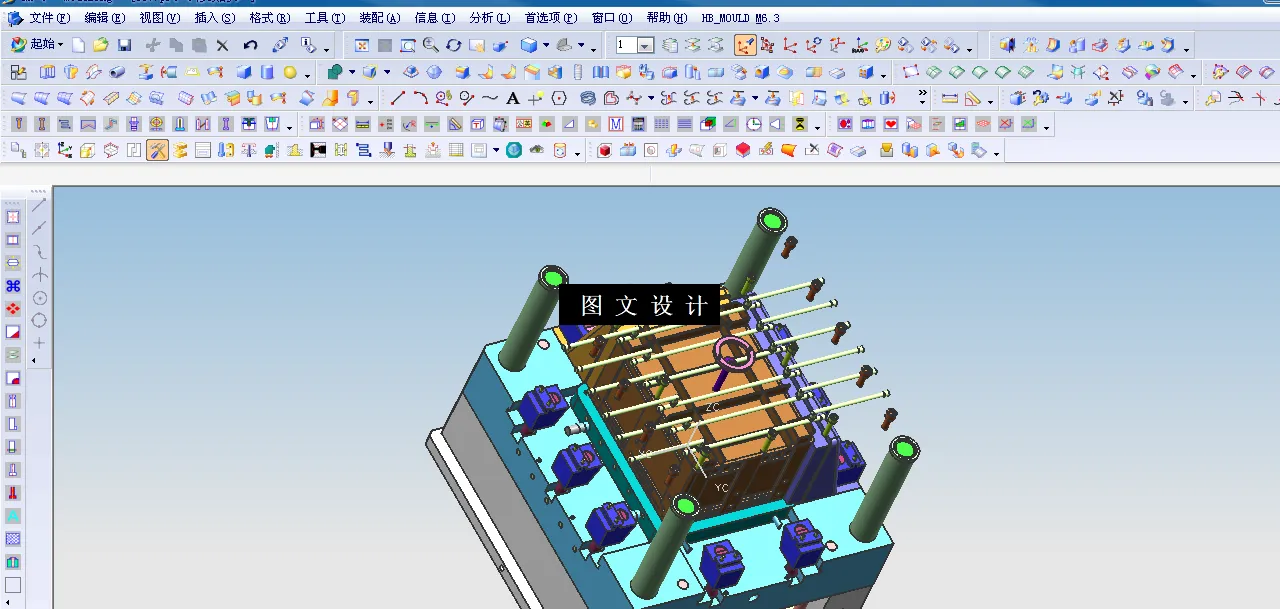Click the Save icon

pos(124,45)
